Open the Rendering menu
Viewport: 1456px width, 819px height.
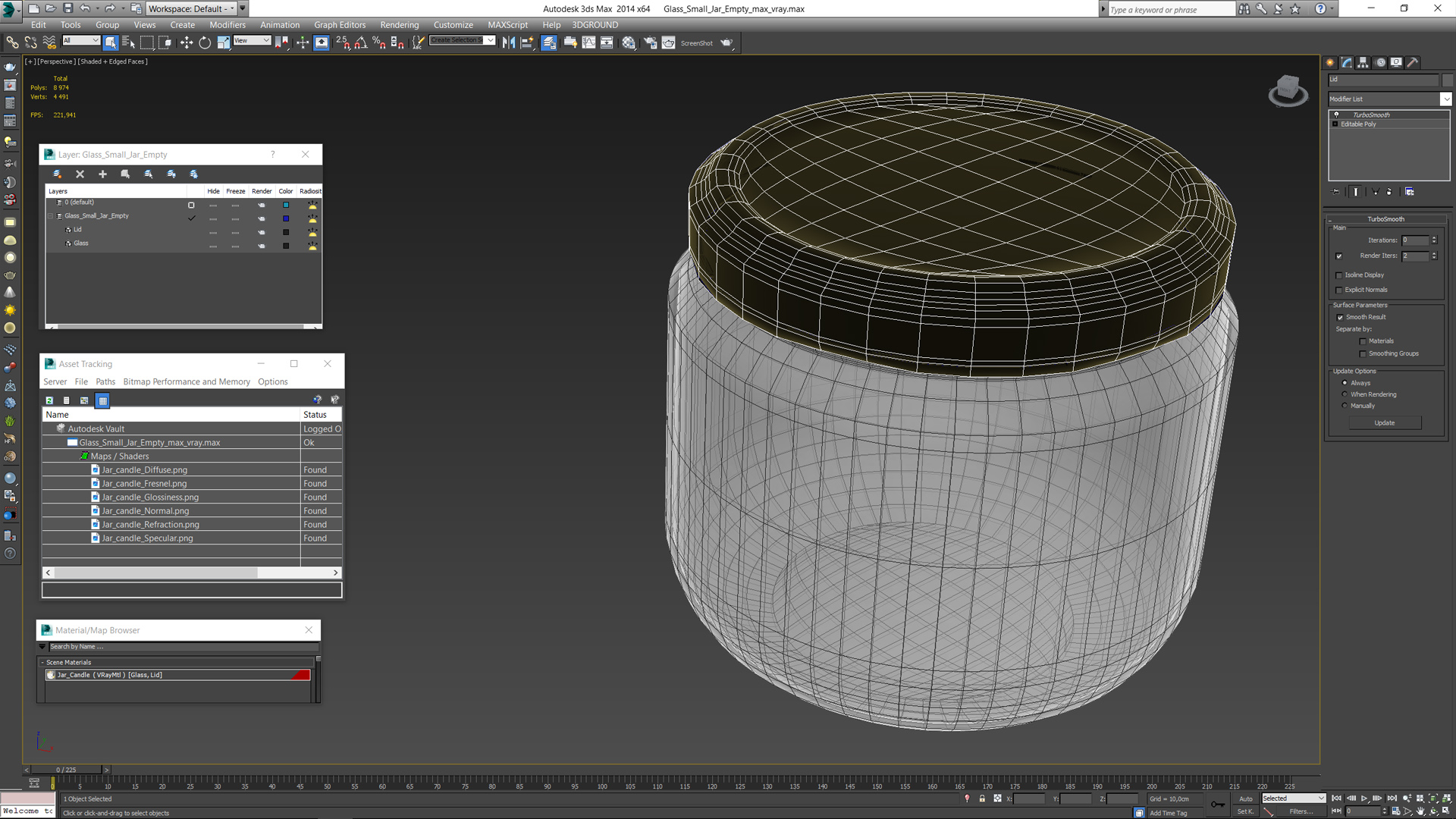[399, 25]
